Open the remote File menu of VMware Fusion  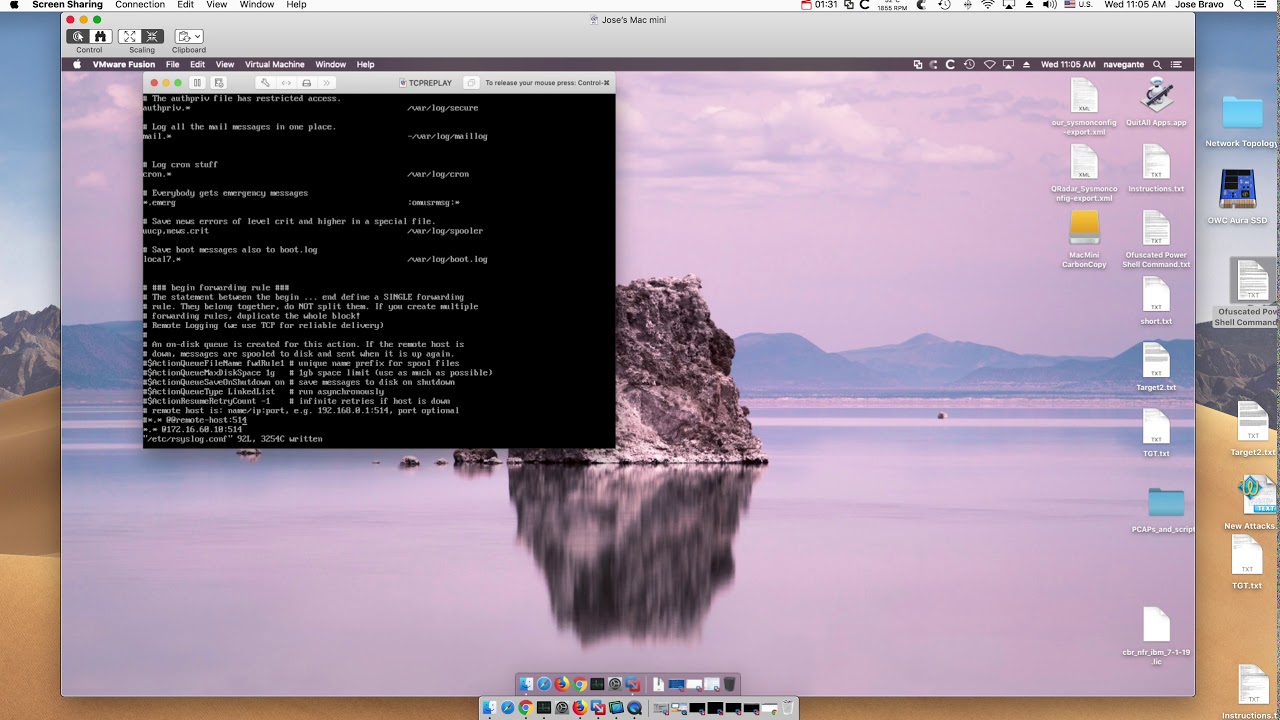(x=173, y=65)
